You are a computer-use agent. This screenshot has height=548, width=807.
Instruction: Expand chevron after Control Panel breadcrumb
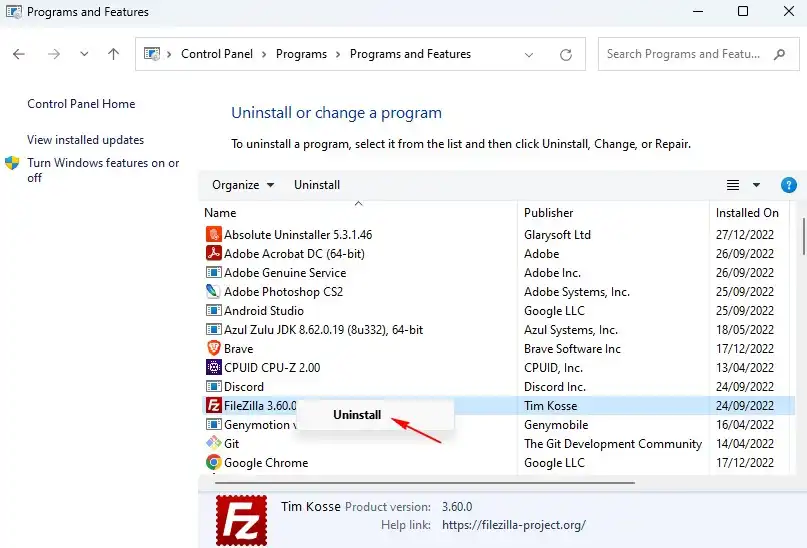coord(264,54)
